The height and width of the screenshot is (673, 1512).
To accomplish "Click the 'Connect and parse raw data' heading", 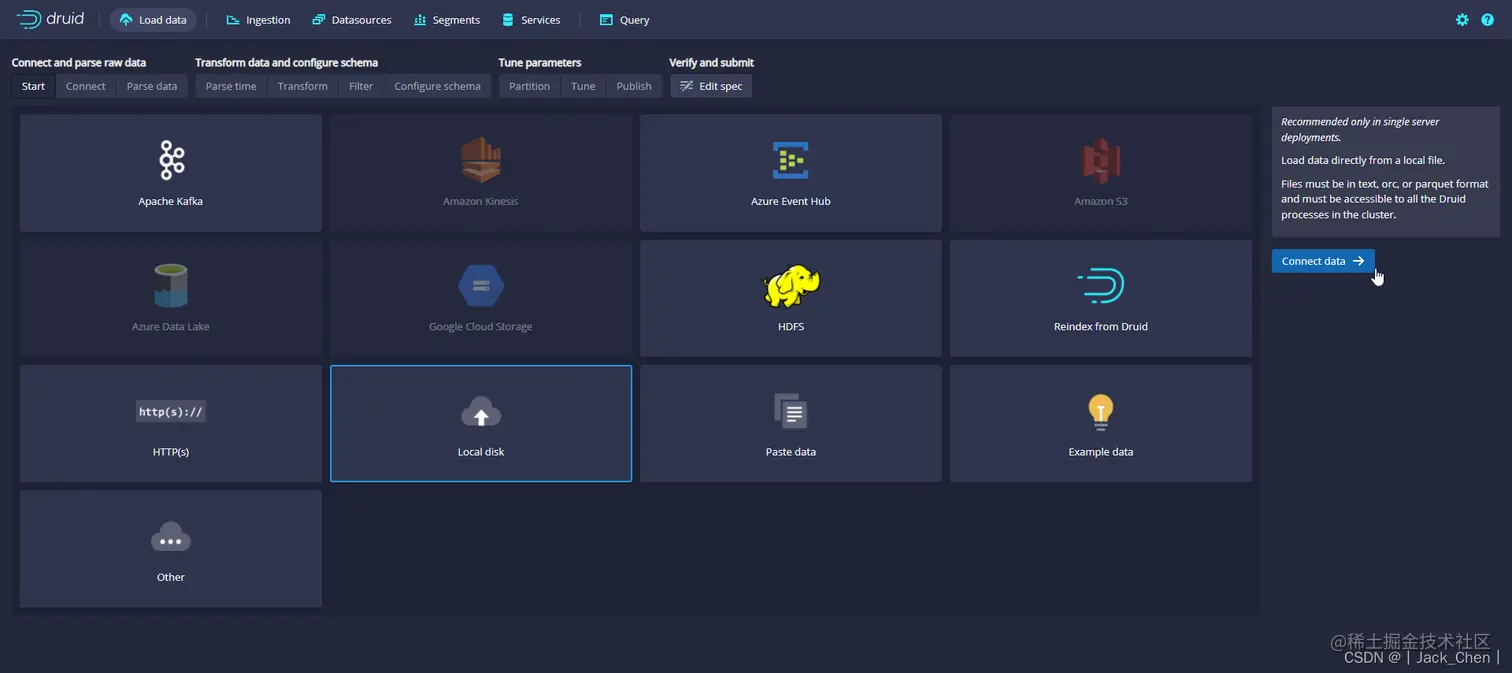I will (79, 63).
